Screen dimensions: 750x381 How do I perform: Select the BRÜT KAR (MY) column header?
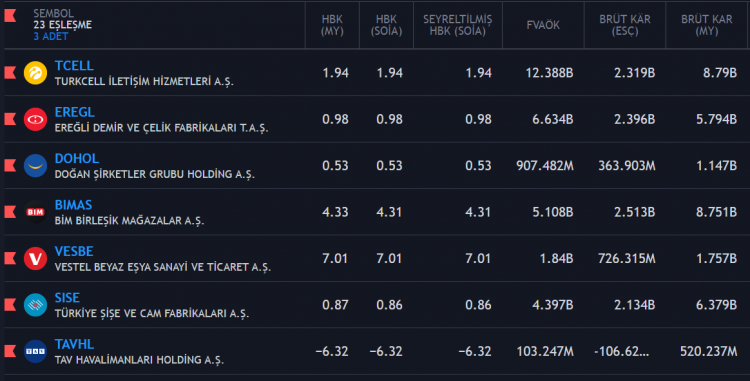click(706, 25)
